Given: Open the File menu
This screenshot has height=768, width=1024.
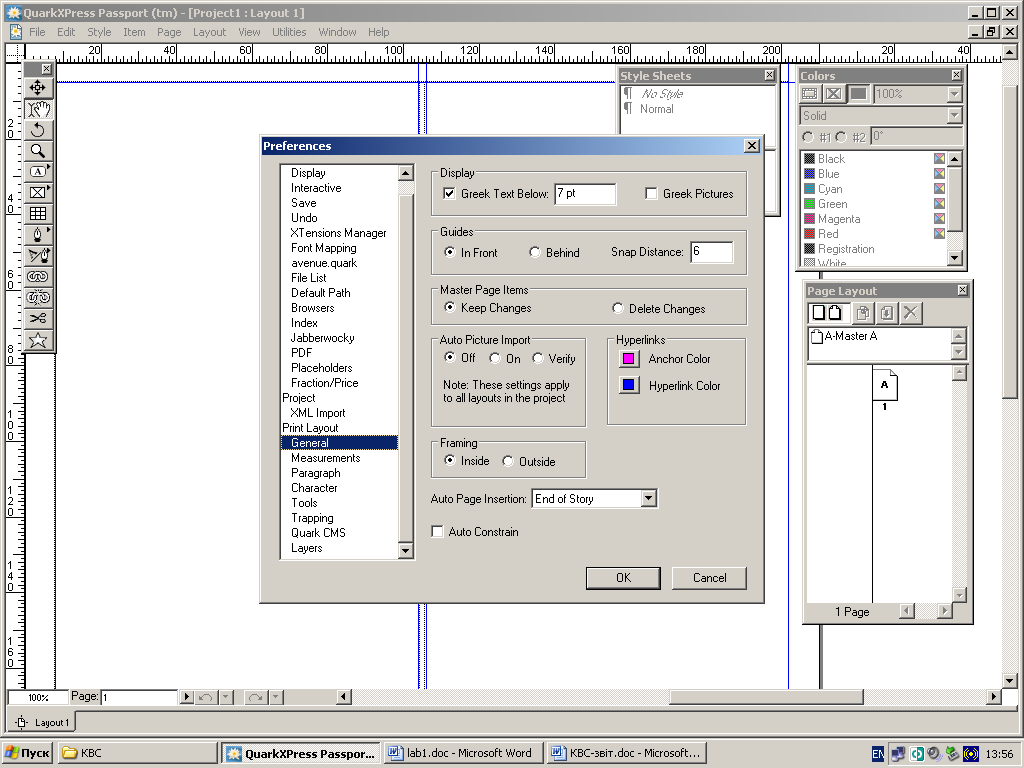Looking at the screenshot, I should [37, 32].
